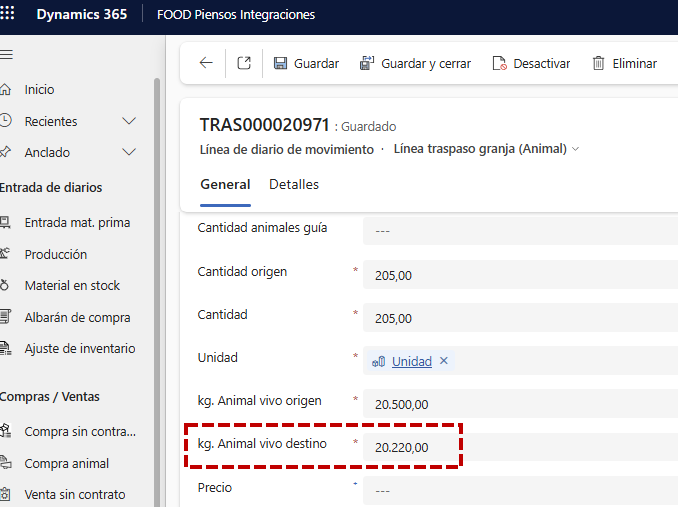Image resolution: width=678 pixels, height=507 pixels.
Task: Switch to the Detalles tab
Action: tap(294, 185)
